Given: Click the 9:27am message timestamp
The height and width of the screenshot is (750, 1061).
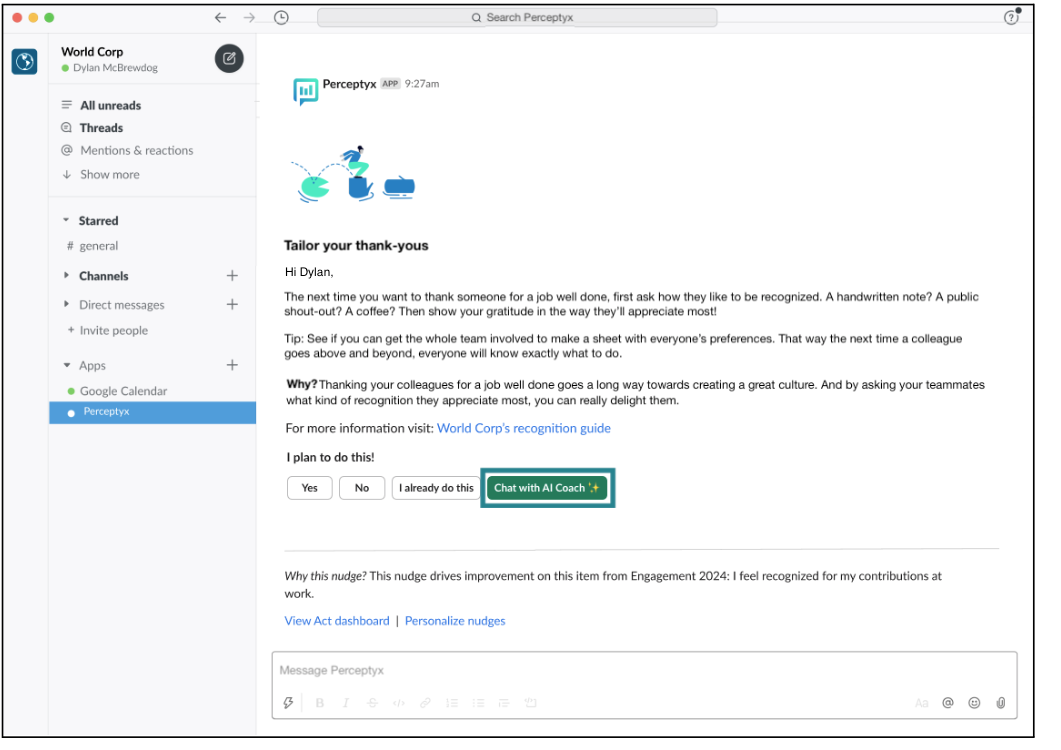Looking at the screenshot, I should pyautogui.click(x=422, y=84).
